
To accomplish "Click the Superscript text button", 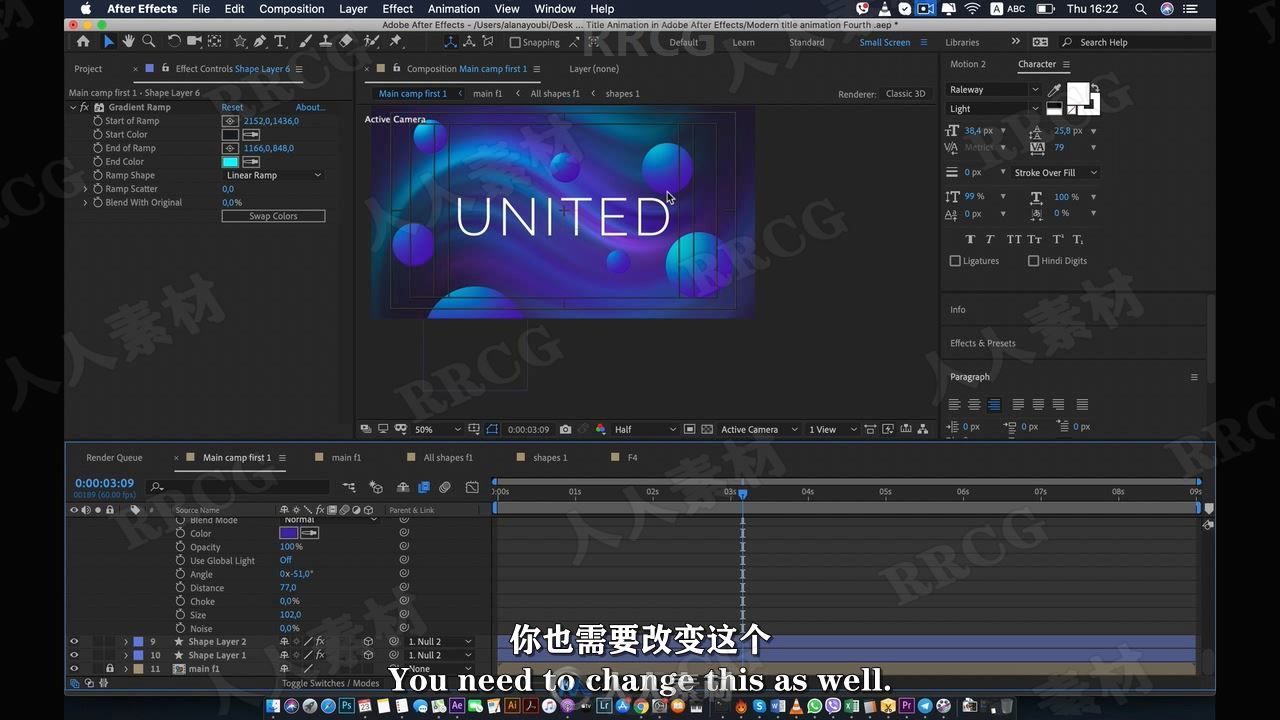I will pyautogui.click(x=1058, y=239).
